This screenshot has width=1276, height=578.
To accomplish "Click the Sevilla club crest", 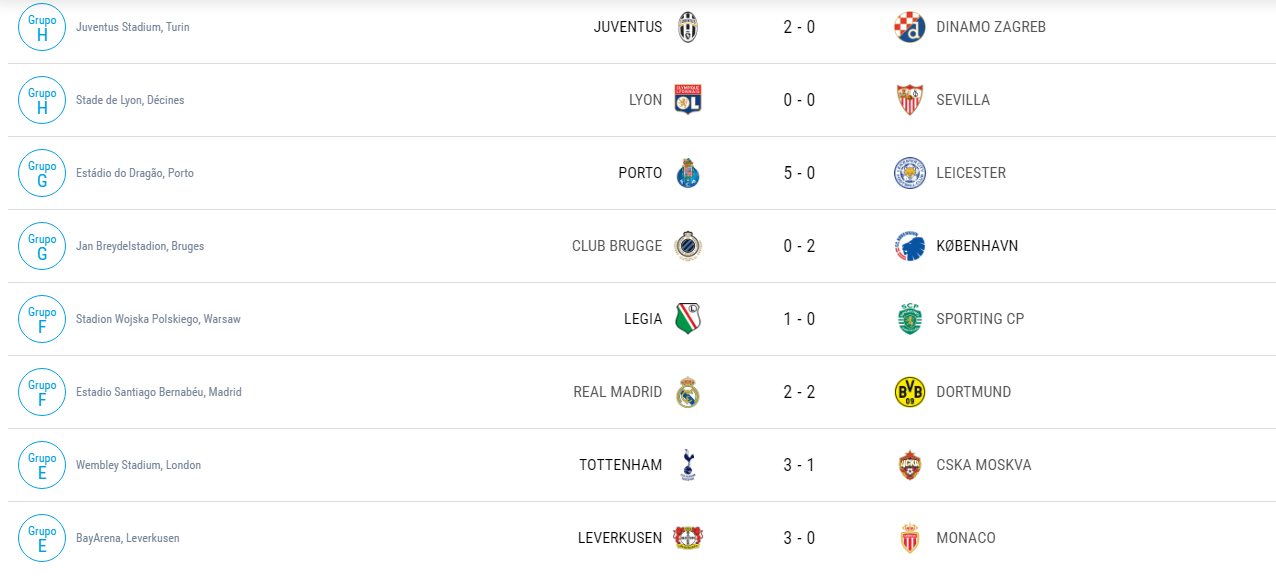I will [909, 100].
